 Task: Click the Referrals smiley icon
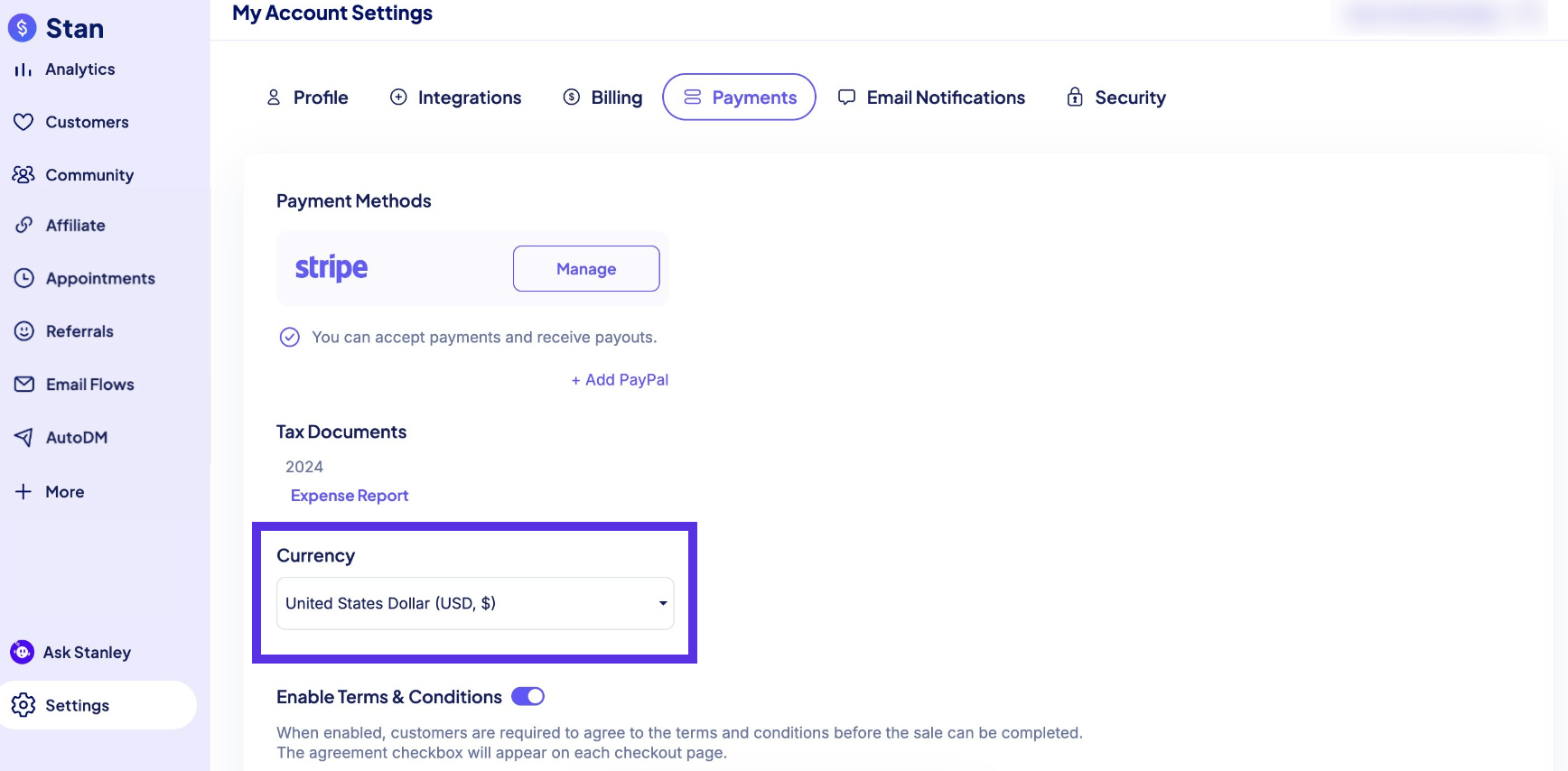click(x=24, y=331)
